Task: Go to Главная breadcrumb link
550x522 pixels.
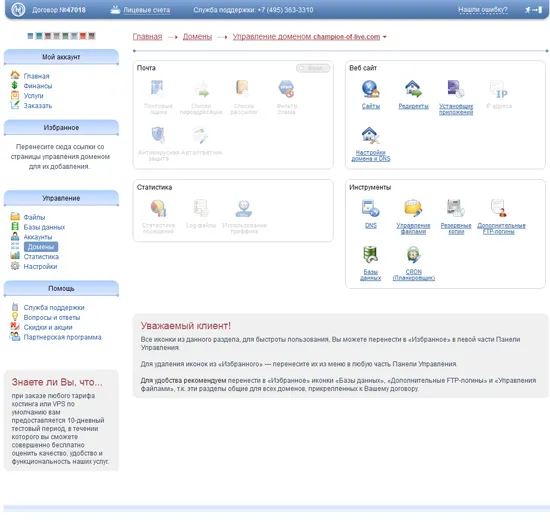Action: (147, 36)
